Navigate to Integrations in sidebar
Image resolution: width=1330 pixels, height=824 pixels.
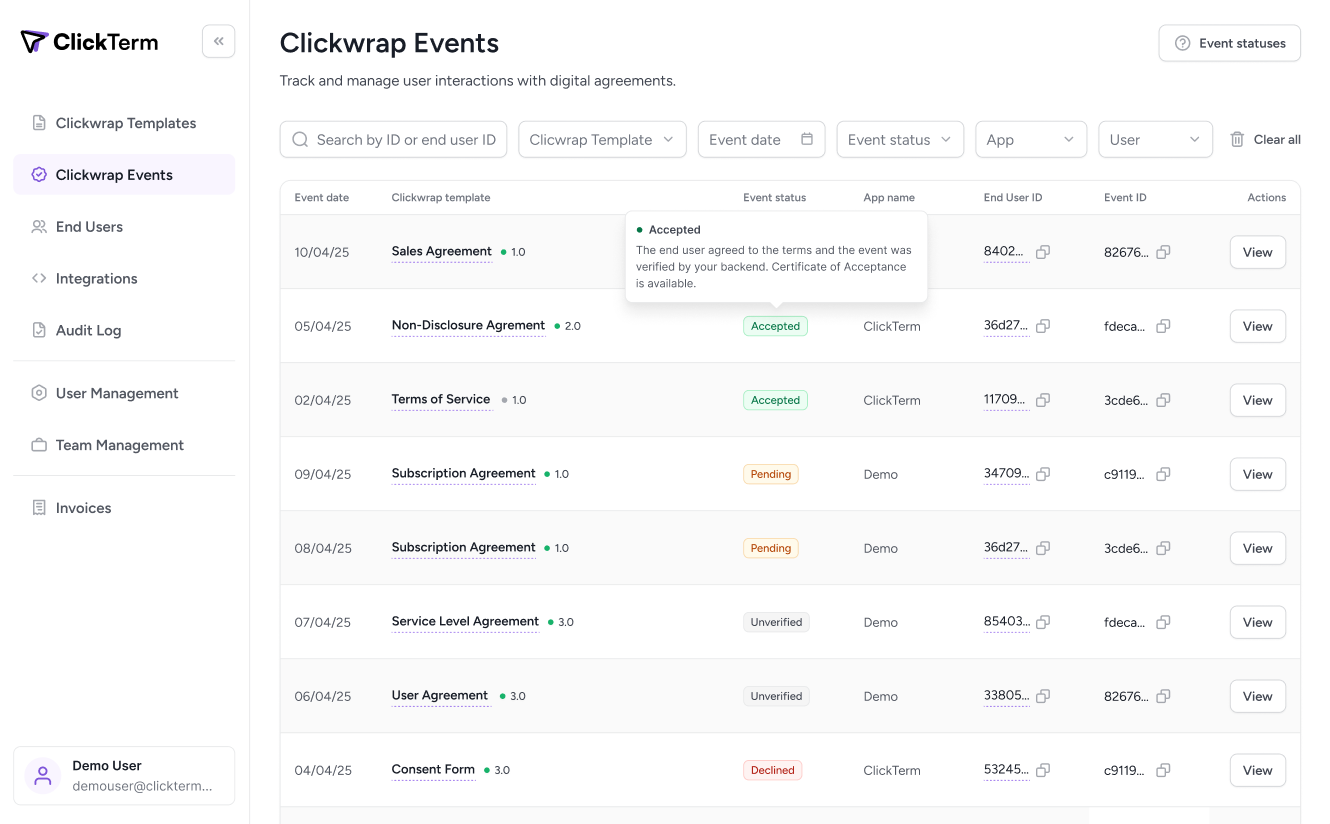tap(96, 279)
